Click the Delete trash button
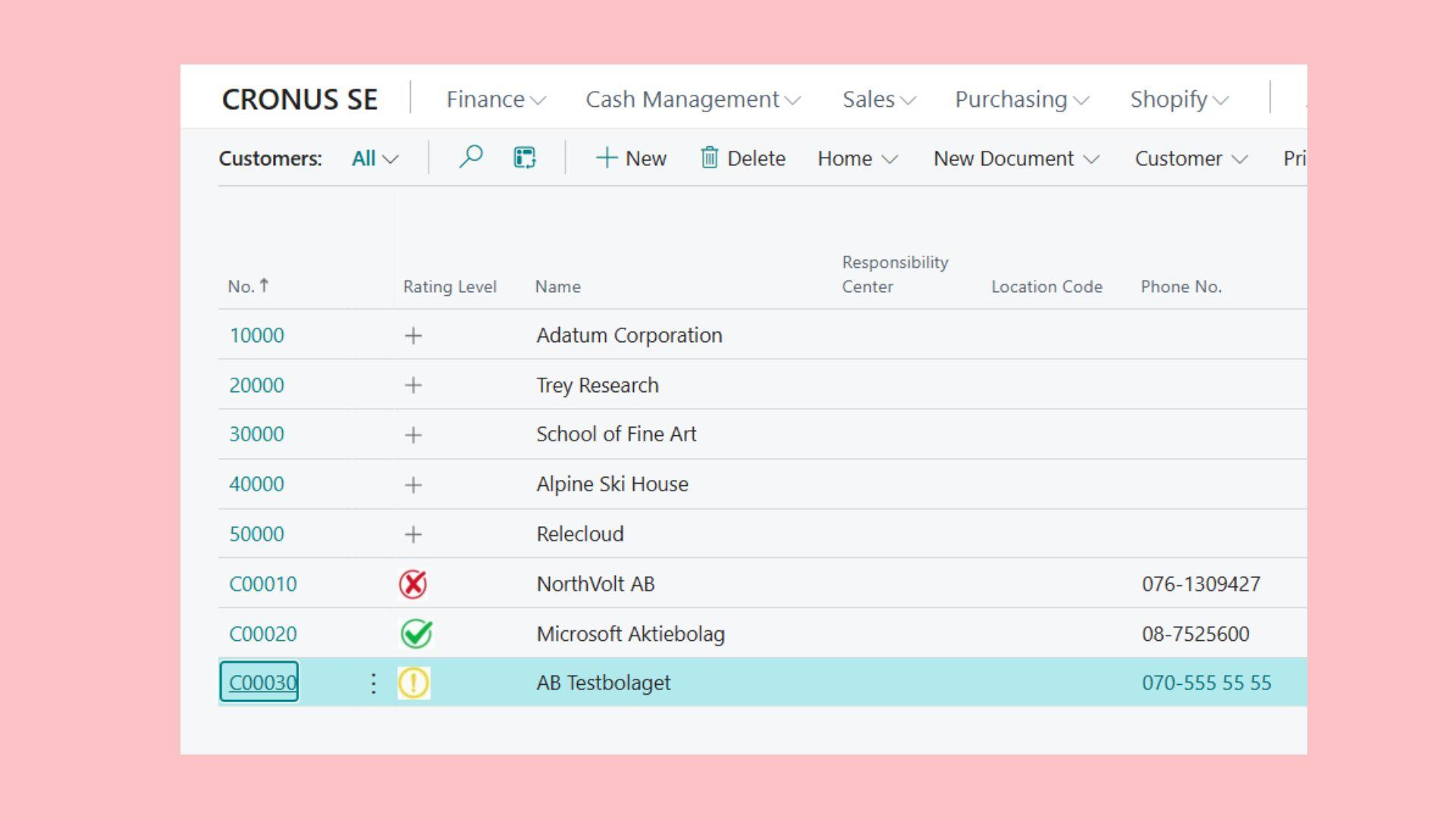1456x819 pixels. 743,158
